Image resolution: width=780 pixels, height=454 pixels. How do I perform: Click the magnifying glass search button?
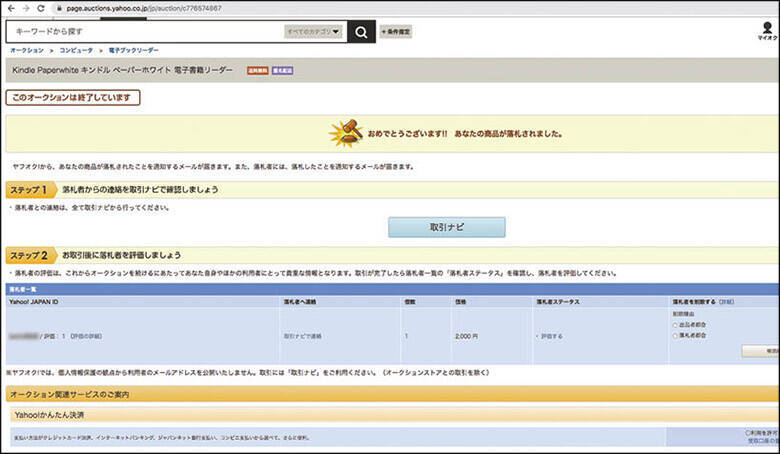[x=361, y=31]
